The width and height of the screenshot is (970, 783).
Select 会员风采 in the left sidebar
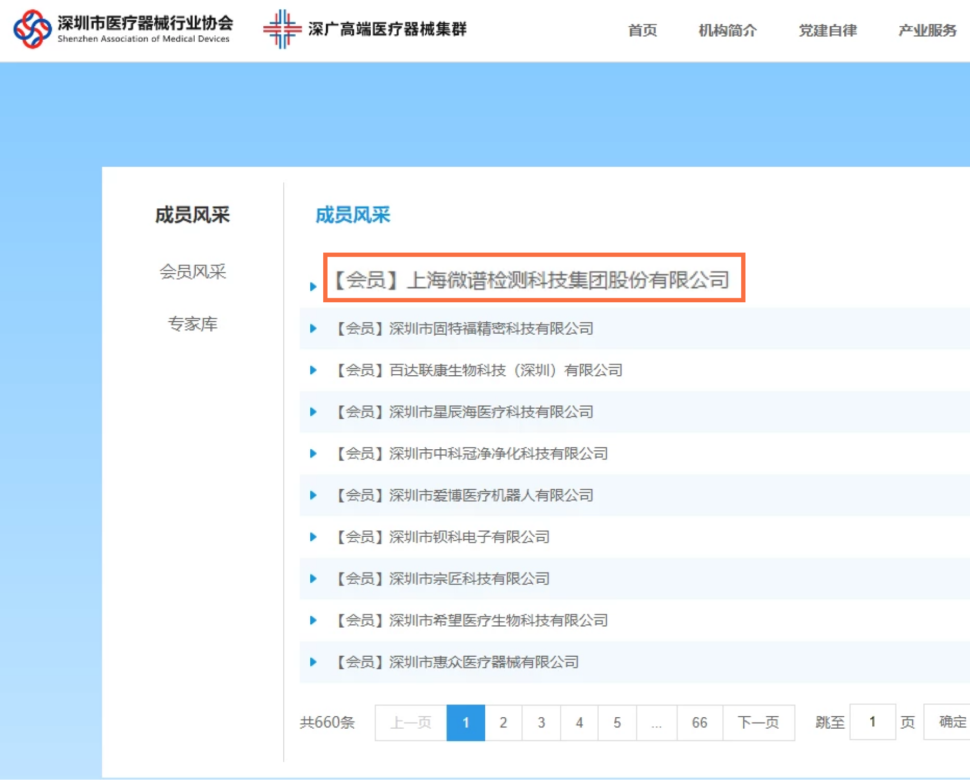[192, 272]
